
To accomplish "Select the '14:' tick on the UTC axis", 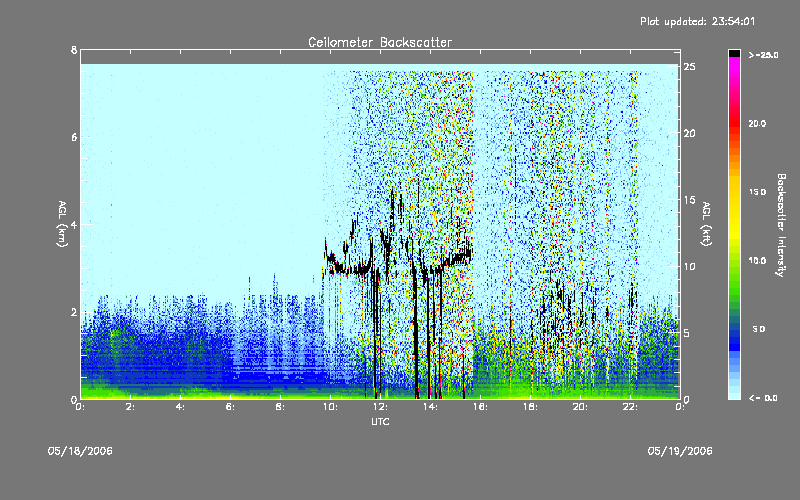I will pyautogui.click(x=431, y=407).
